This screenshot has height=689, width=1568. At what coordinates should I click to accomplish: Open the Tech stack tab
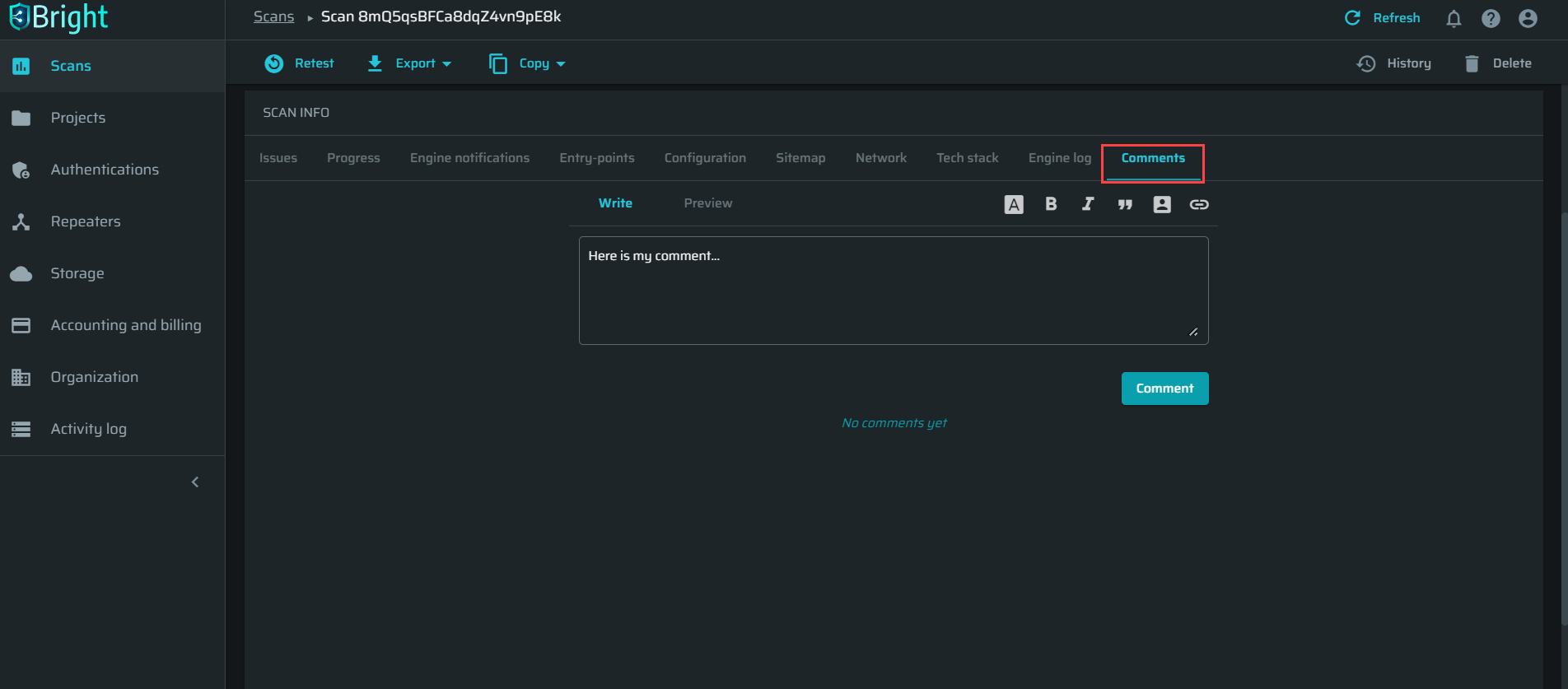(x=968, y=158)
